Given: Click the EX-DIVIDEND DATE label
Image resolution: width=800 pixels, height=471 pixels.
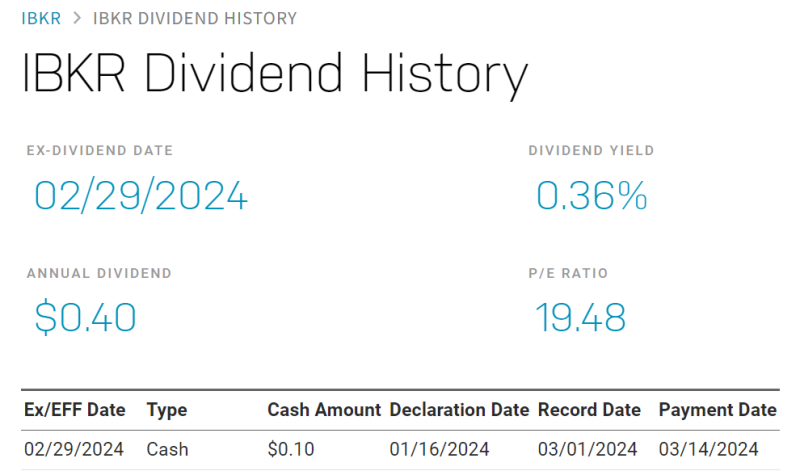Looking at the screenshot, I should coord(100,151).
